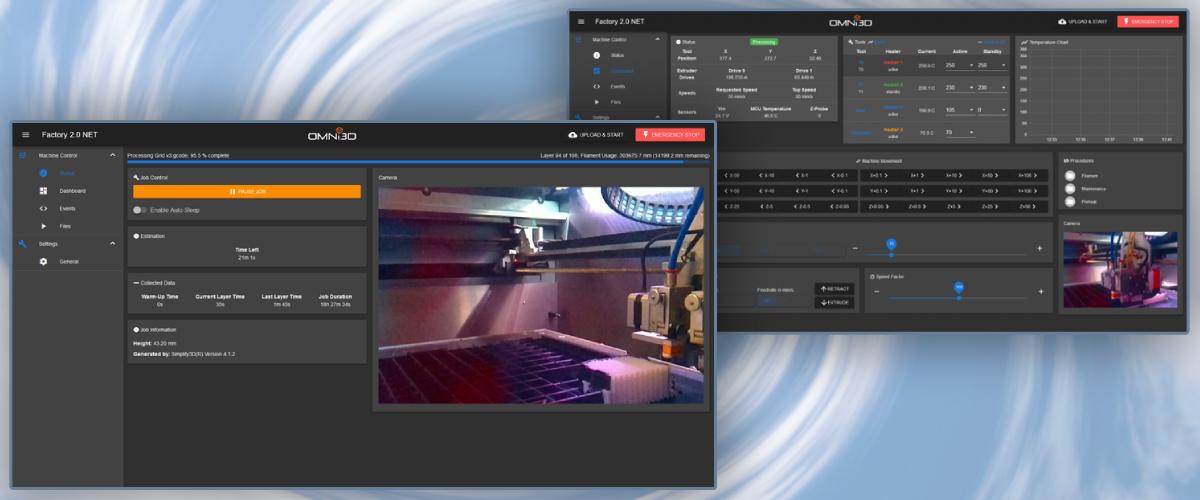The width and height of the screenshot is (1200, 500).
Task: Click Emergency Stop in front window
Action: [x=670, y=134]
